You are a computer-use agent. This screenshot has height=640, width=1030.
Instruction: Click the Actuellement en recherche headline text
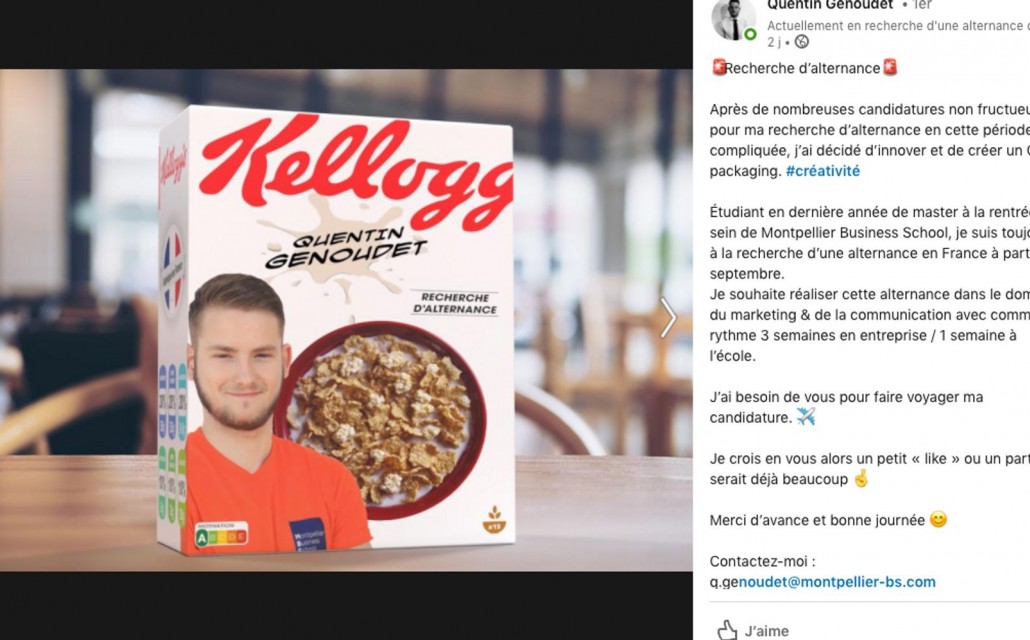[x=898, y=26]
